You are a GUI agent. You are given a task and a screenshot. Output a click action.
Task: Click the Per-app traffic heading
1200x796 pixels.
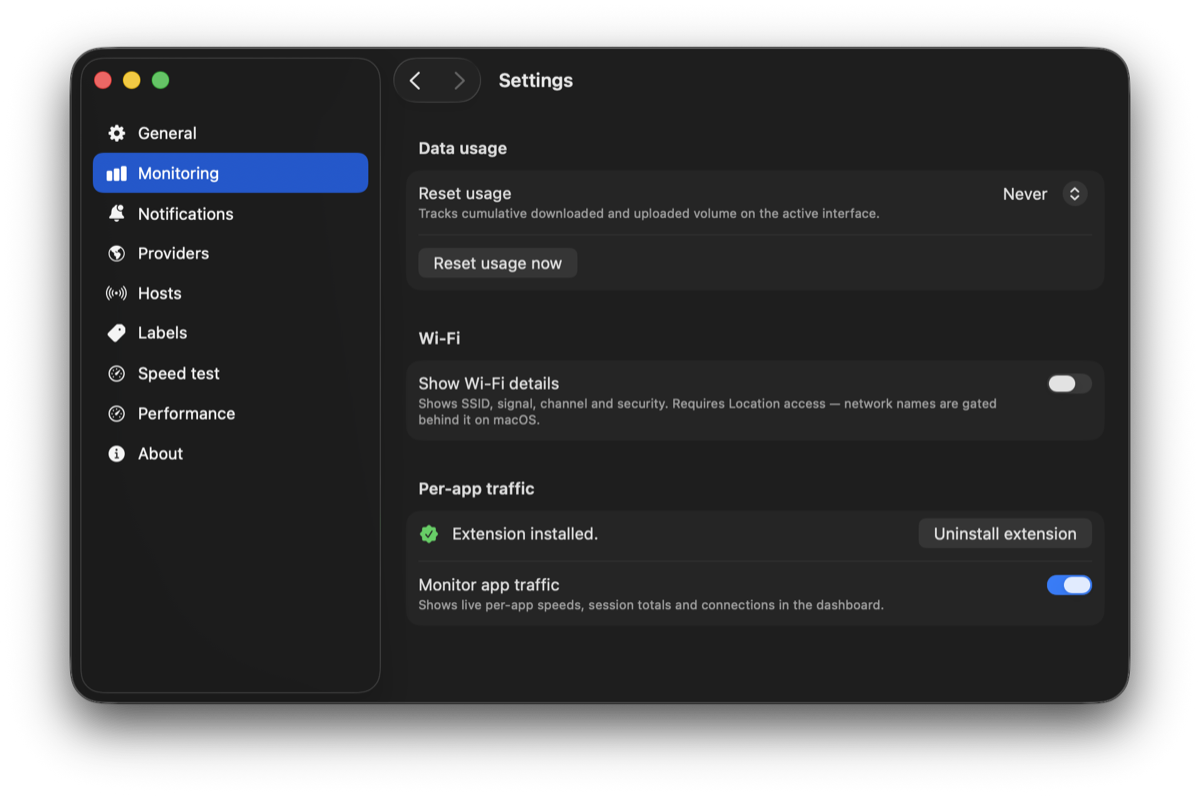pyautogui.click(x=476, y=488)
